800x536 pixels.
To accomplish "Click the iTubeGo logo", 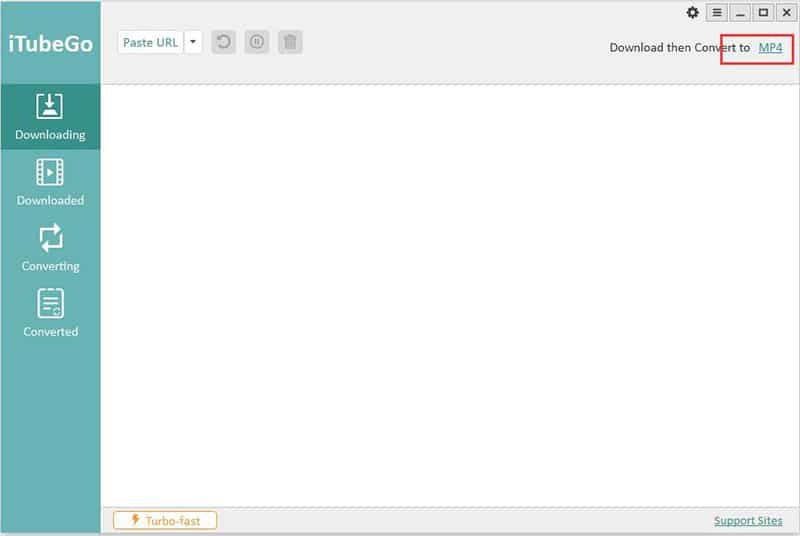I will (x=51, y=44).
